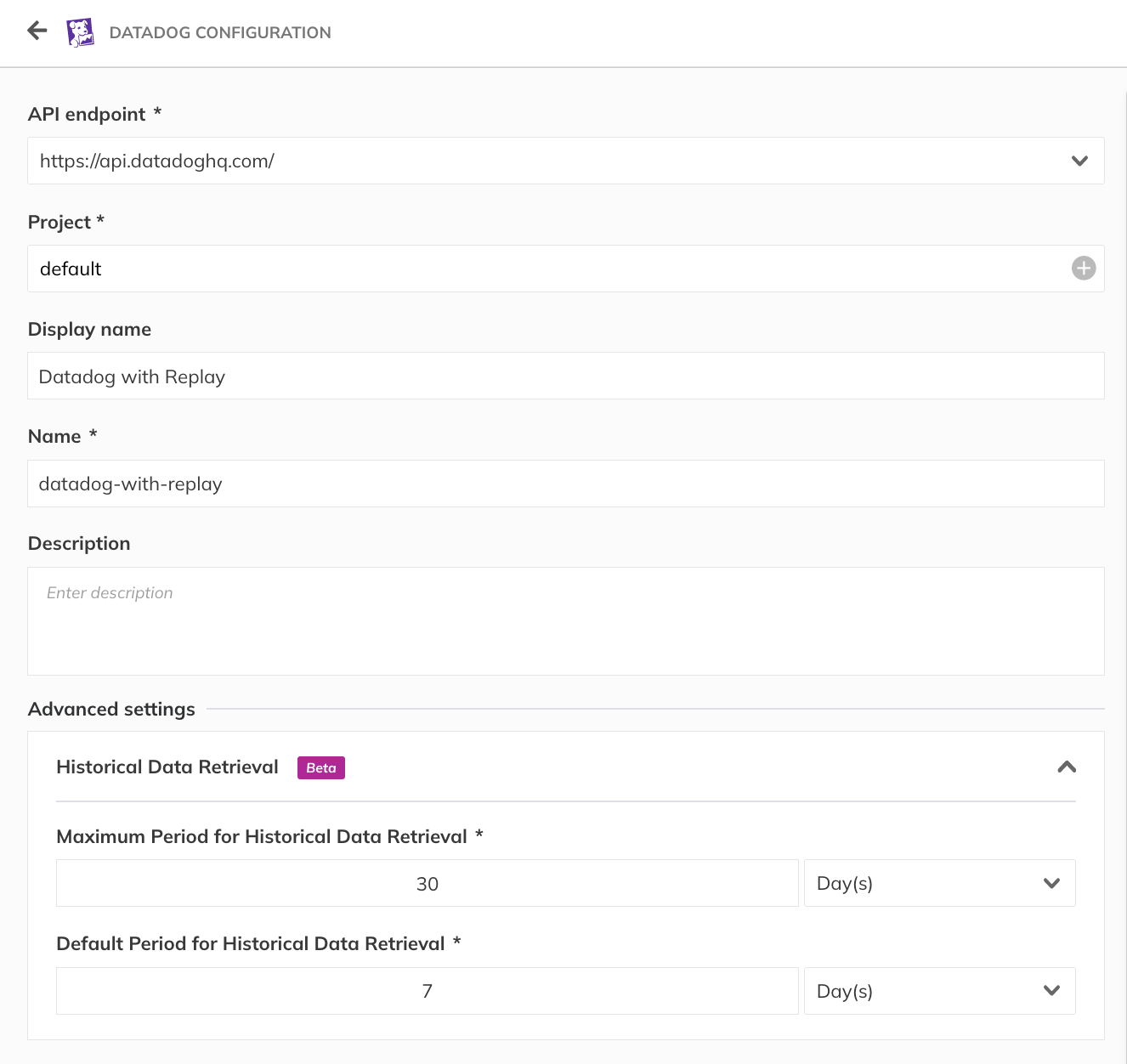The image size is (1127, 1064).
Task: Click the Maximum Period for Historical Data Retrieval label
Action: [x=262, y=836]
